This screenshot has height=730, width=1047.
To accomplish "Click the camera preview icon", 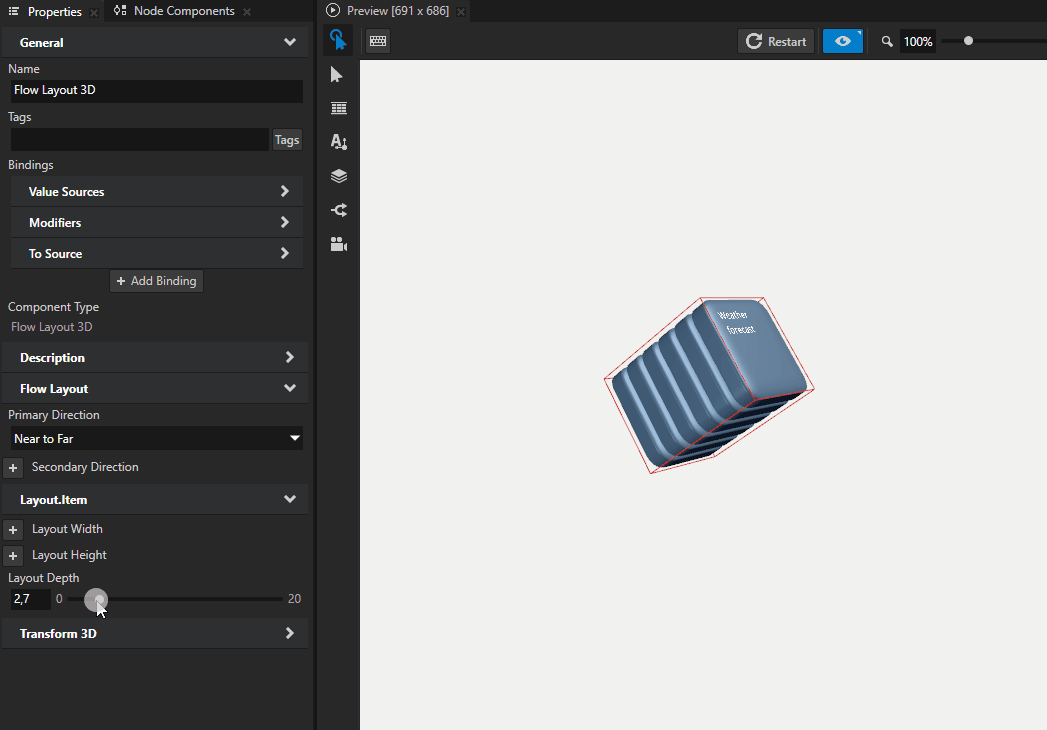I will 337,244.
